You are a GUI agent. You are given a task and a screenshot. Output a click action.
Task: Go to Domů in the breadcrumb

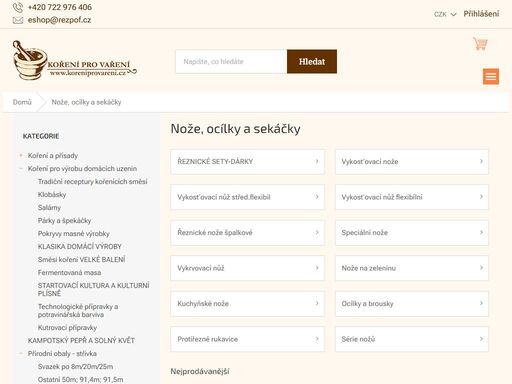click(22, 102)
